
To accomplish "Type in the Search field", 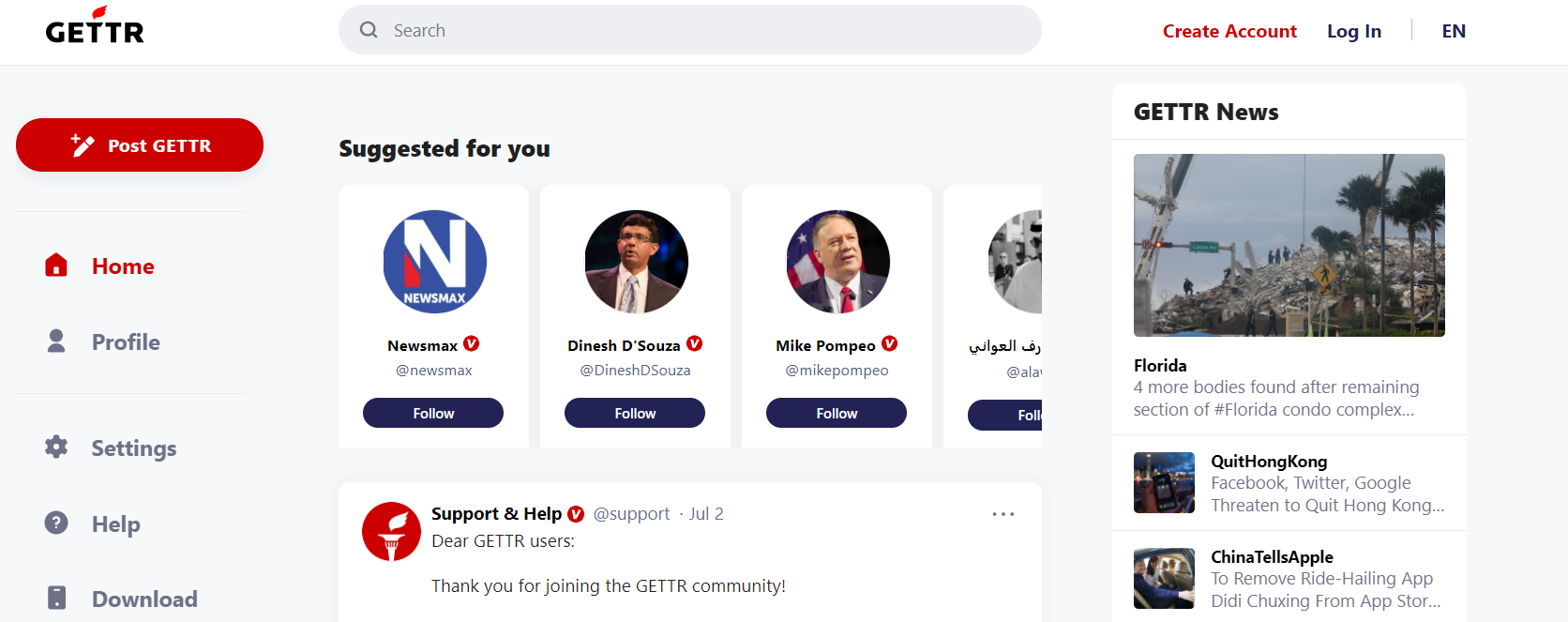I will 703,30.
